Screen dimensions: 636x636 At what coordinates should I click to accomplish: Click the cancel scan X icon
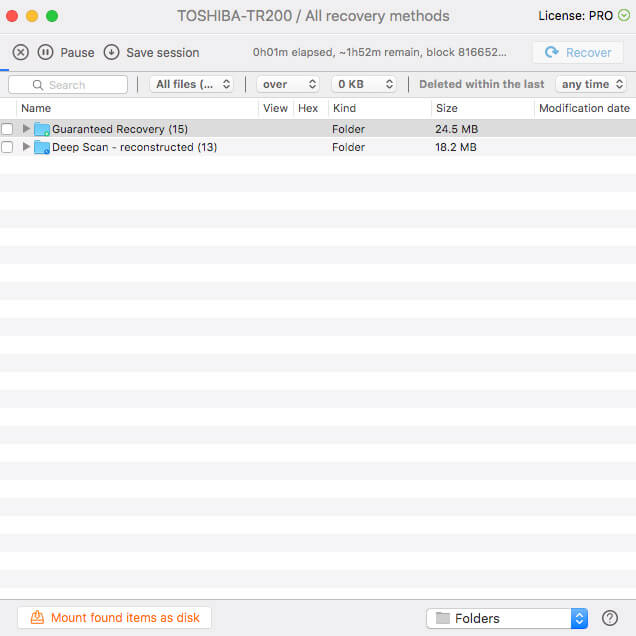pos(20,52)
